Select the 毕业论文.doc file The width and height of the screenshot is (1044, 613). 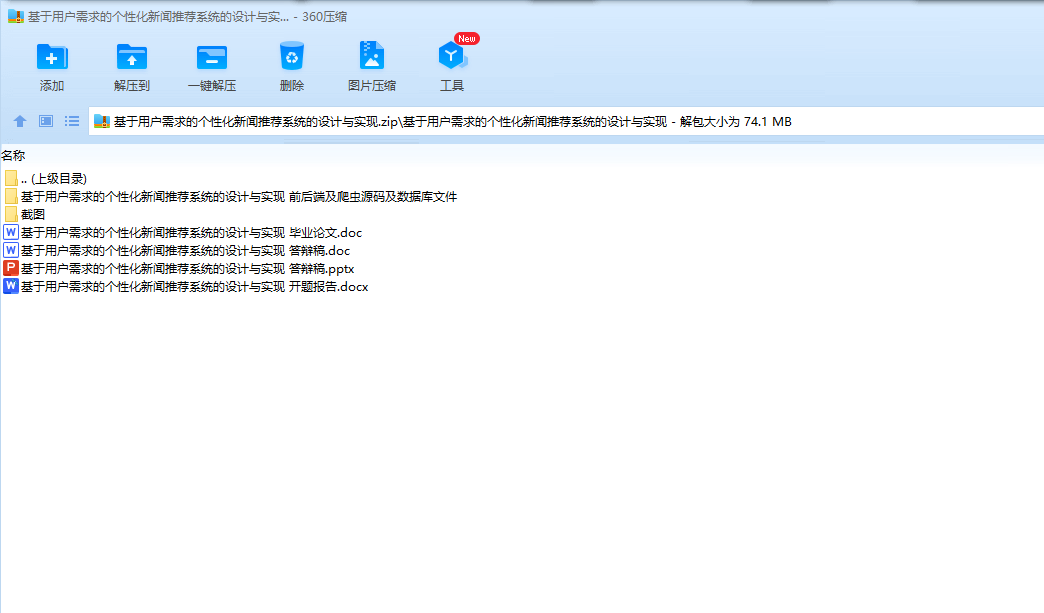[x=183, y=232]
